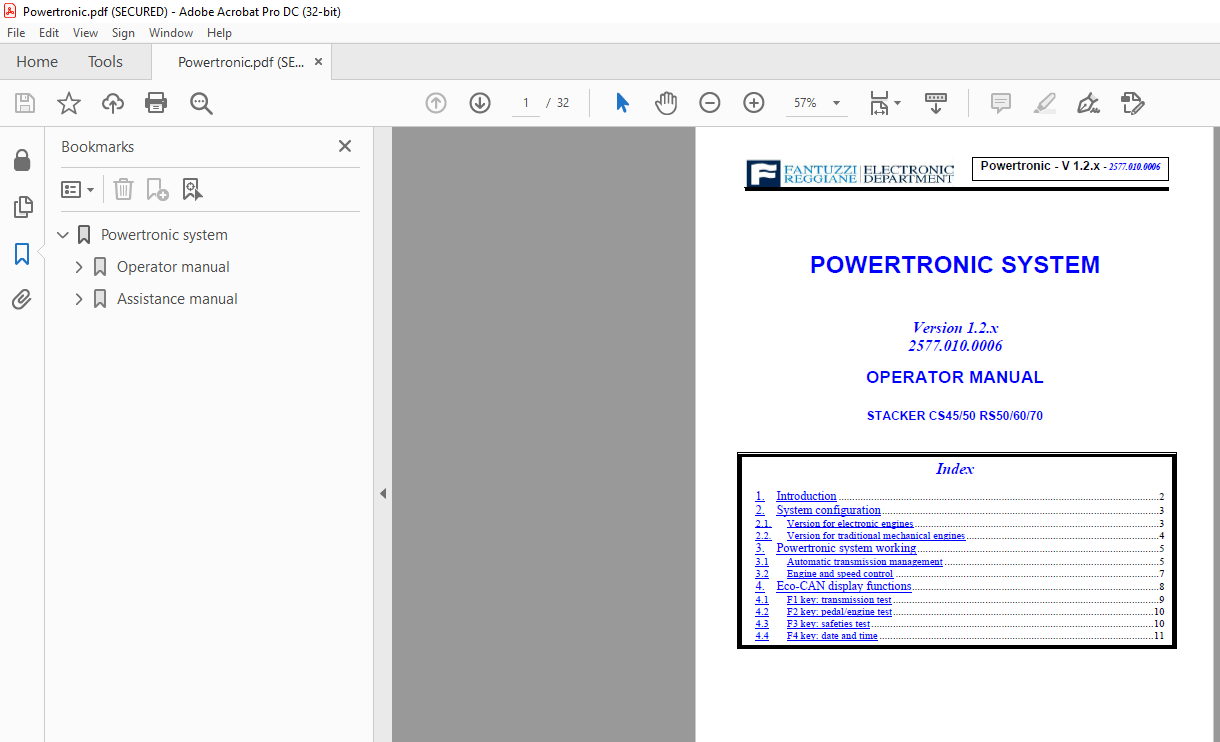Switch to the Home tab

click(37, 62)
